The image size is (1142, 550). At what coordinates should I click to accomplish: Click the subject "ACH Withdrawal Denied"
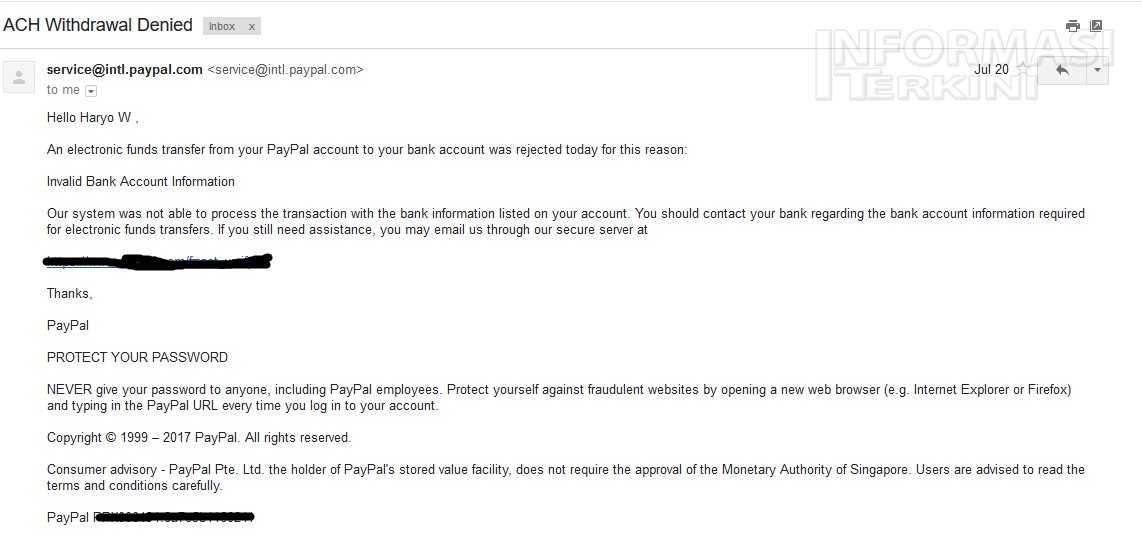[98, 26]
